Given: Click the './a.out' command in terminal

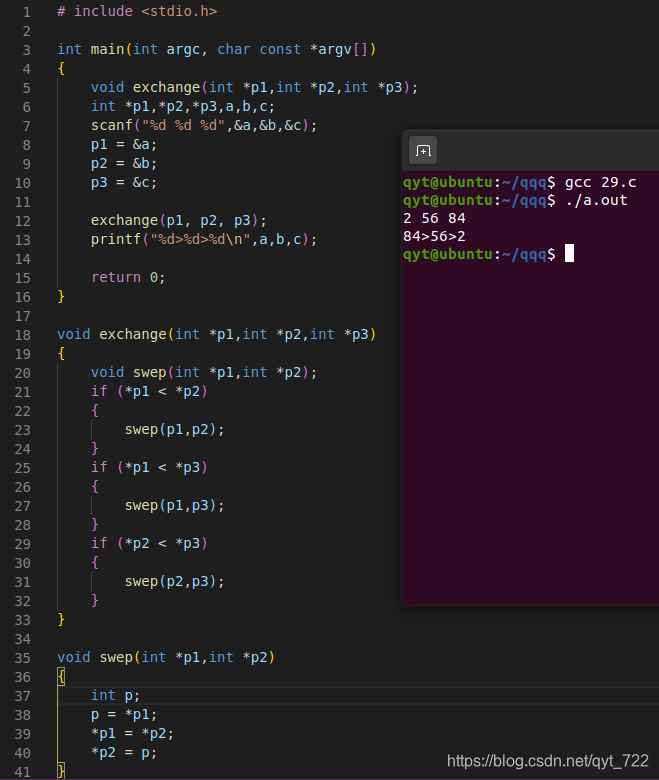Looking at the screenshot, I should pyautogui.click(x=596, y=200).
